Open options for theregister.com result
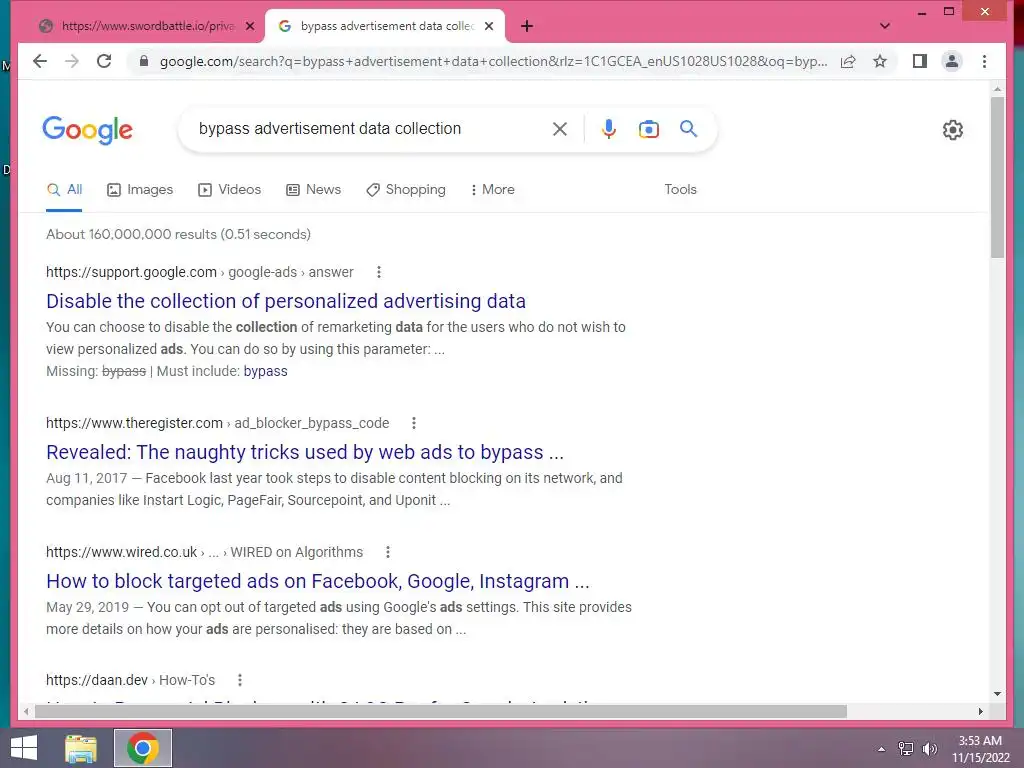Image resolution: width=1024 pixels, height=768 pixels. pos(413,423)
